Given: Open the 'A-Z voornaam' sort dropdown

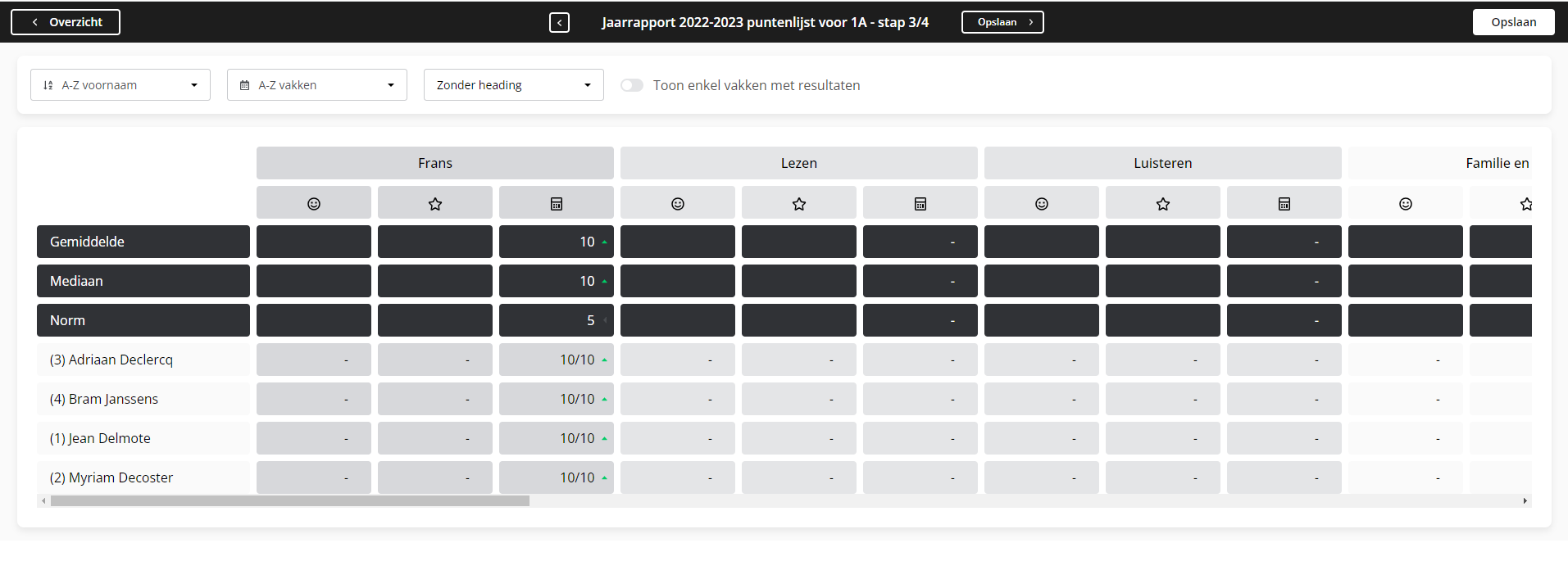Looking at the screenshot, I should pos(120,85).
